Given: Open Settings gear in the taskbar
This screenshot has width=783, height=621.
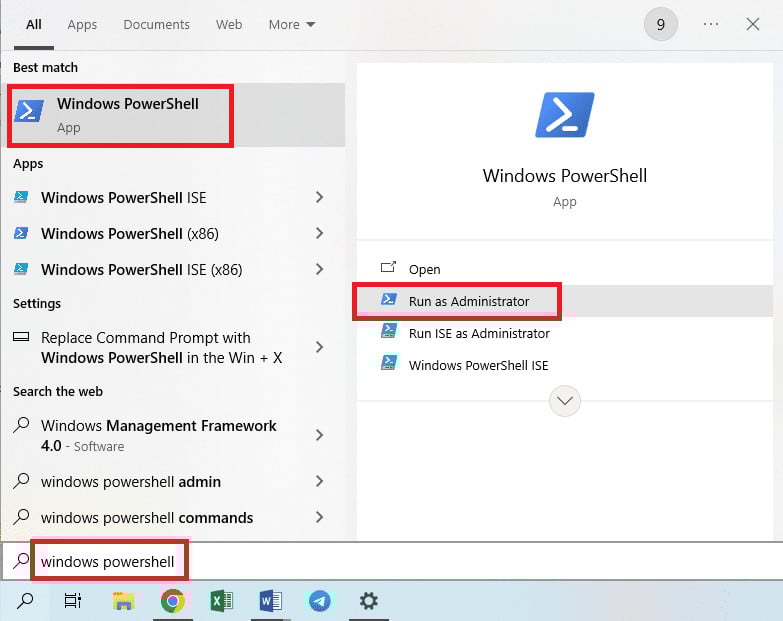Looking at the screenshot, I should tap(369, 601).
